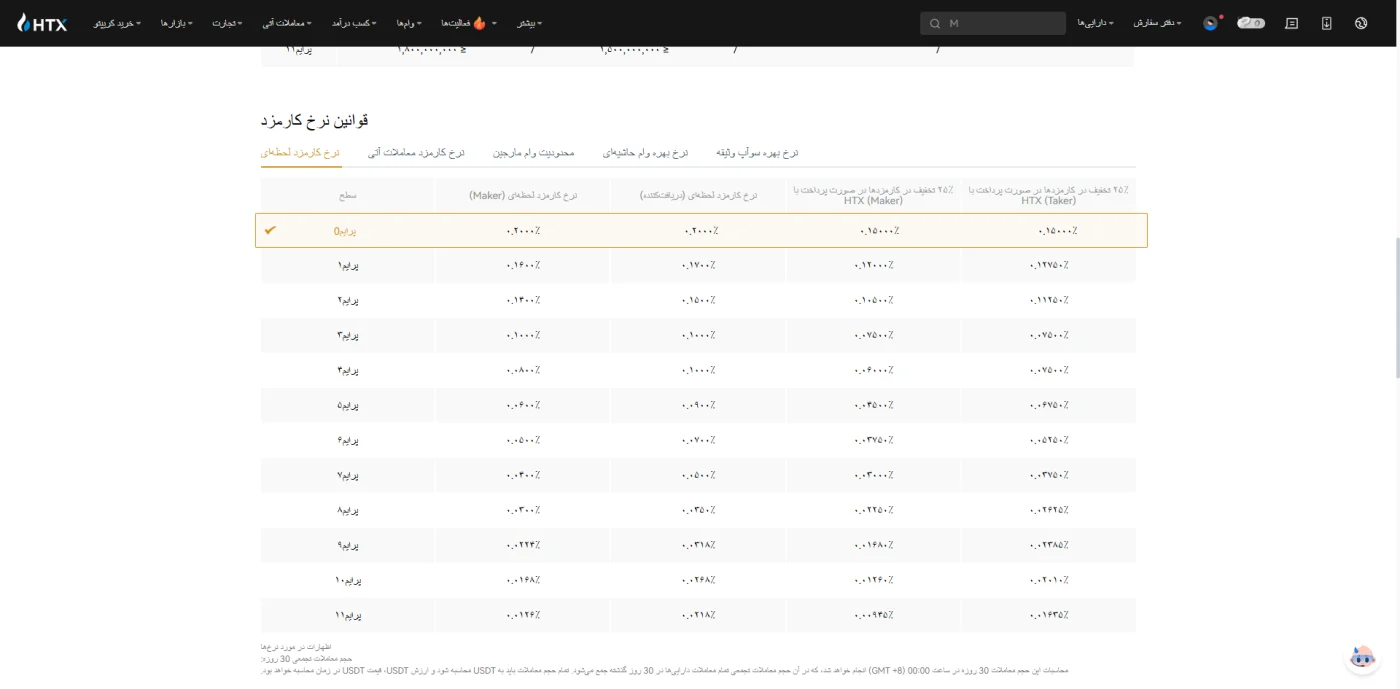Click the پرایم۵ level label

(347, 405)
